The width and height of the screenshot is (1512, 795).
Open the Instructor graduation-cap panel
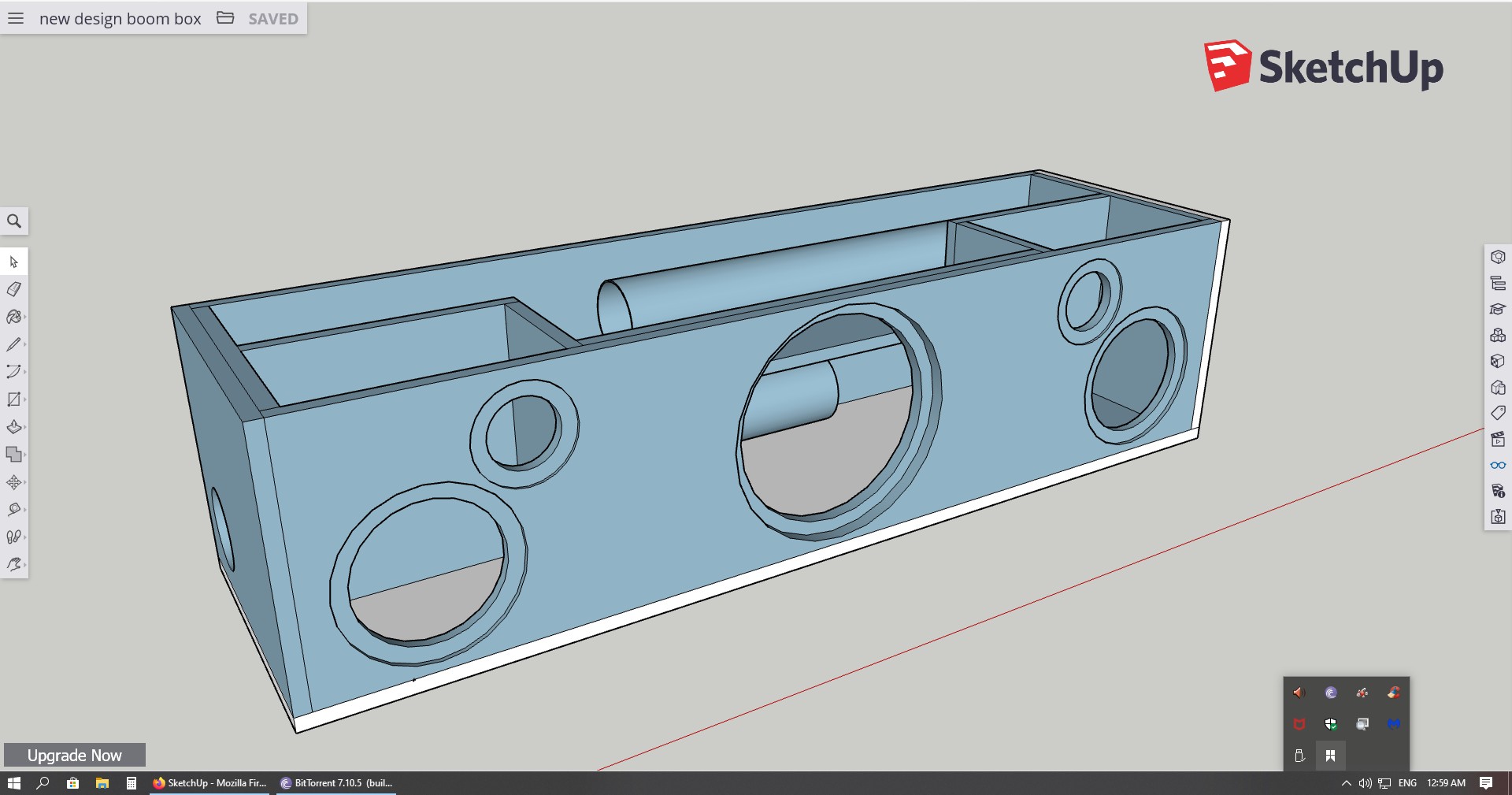pyautogui.click(x=1498, y=309)
